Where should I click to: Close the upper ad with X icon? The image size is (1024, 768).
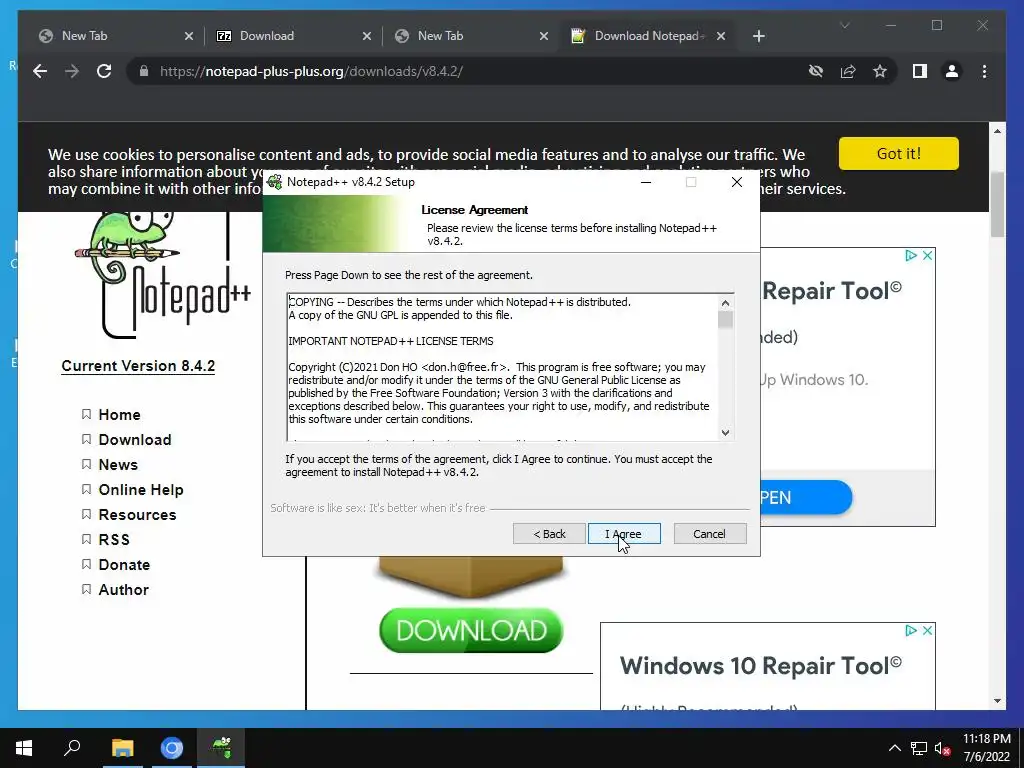point(927,255)
